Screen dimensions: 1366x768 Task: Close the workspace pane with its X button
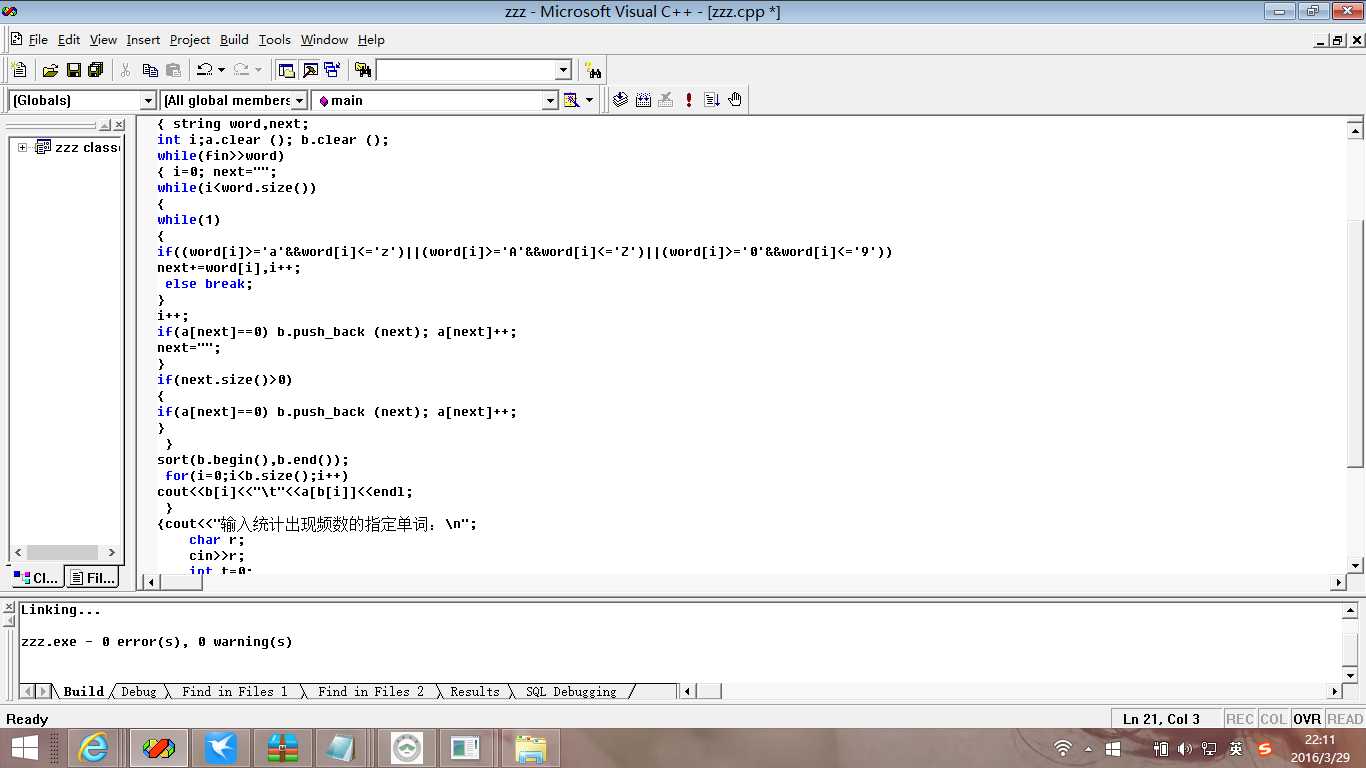pyautogui.click(x=119, y=125)
